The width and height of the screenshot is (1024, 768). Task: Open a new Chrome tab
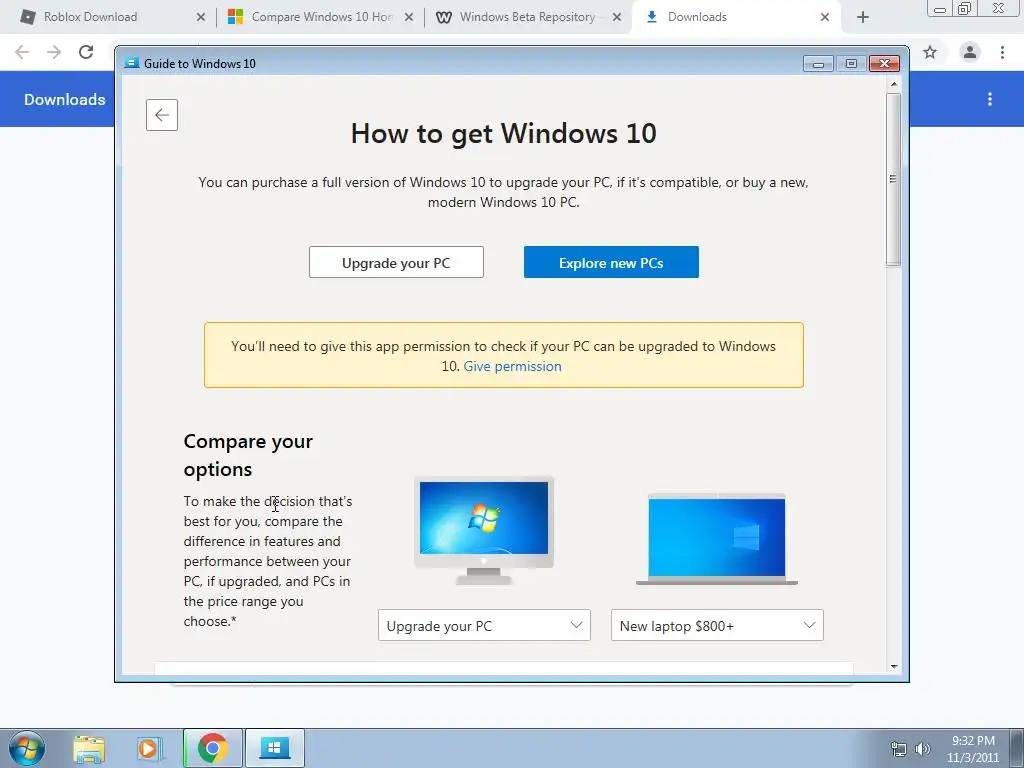[863, 18]
